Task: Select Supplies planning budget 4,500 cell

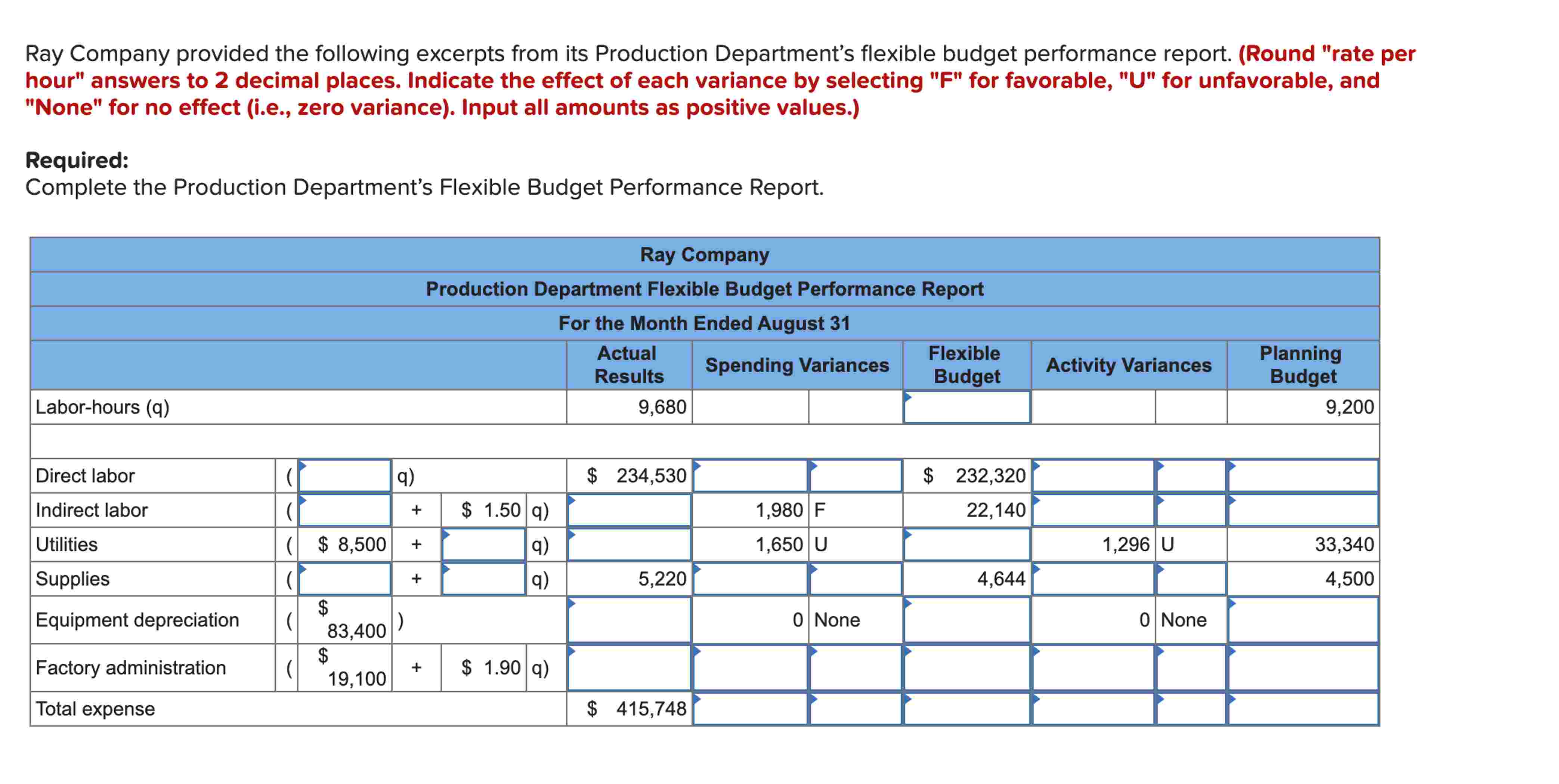Action: [1303, 579]
